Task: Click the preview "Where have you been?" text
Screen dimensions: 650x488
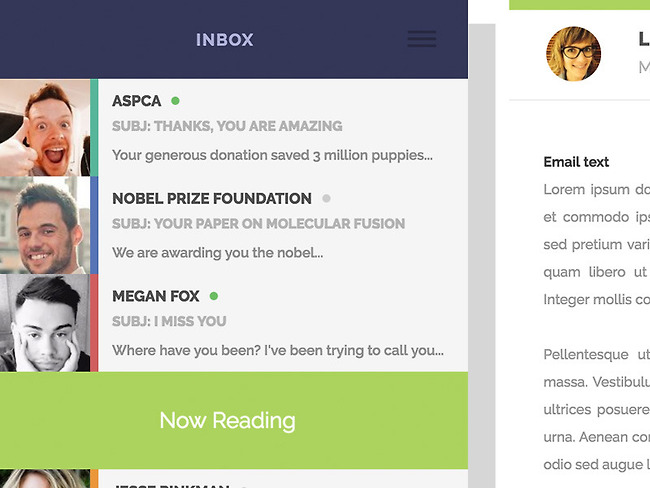Action: click(x=277, y=350)
